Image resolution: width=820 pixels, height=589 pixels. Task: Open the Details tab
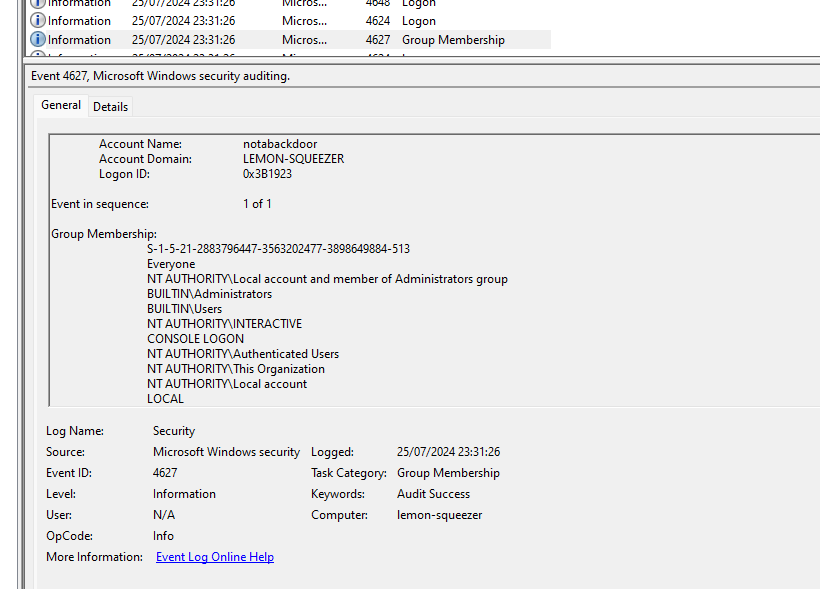click(x=110, y=107)
